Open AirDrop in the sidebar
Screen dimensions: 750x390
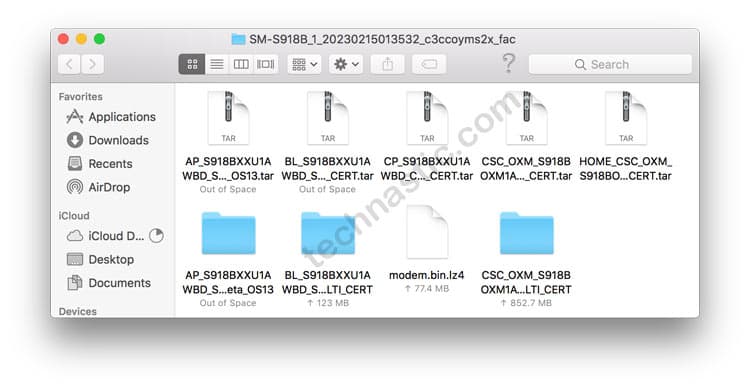[99, 187]
